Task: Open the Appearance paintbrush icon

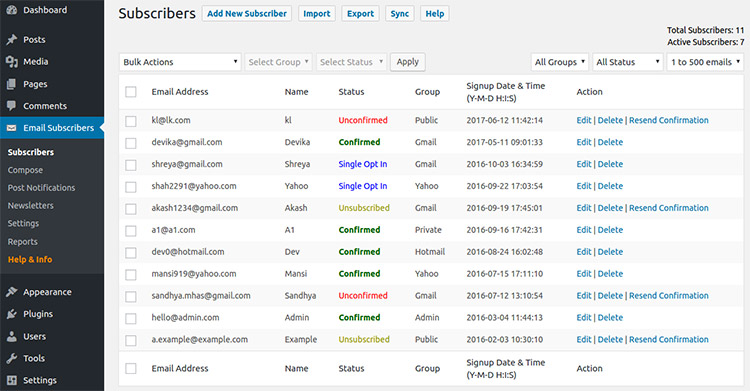Action: [x=12, y=292]
